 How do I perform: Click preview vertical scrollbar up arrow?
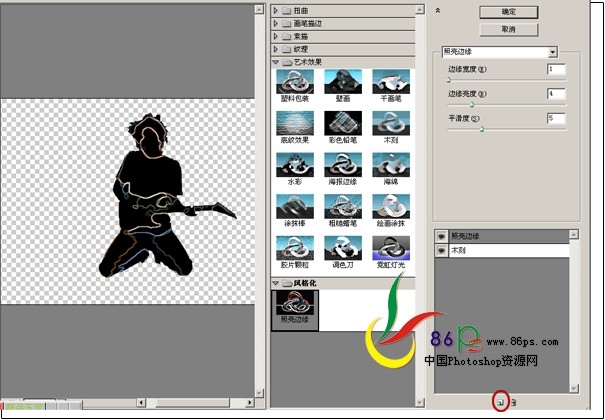coord(259,9)
